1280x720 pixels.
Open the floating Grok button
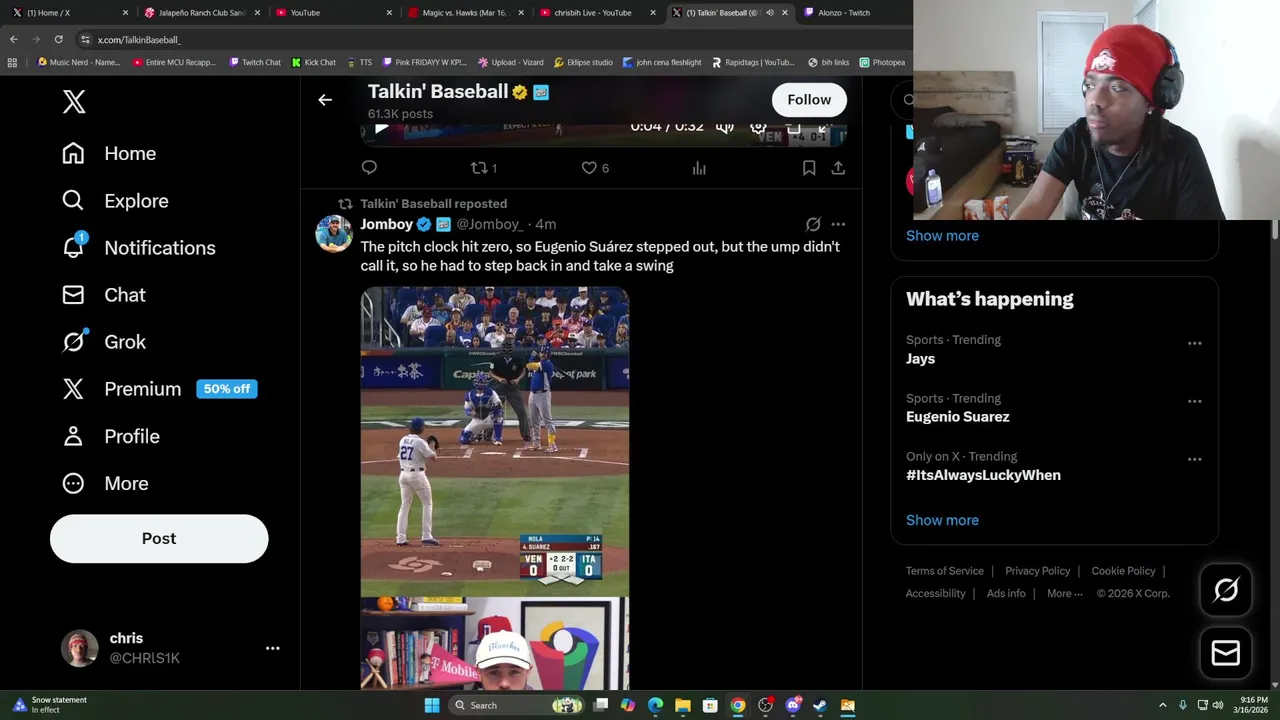click(1226, 590)
